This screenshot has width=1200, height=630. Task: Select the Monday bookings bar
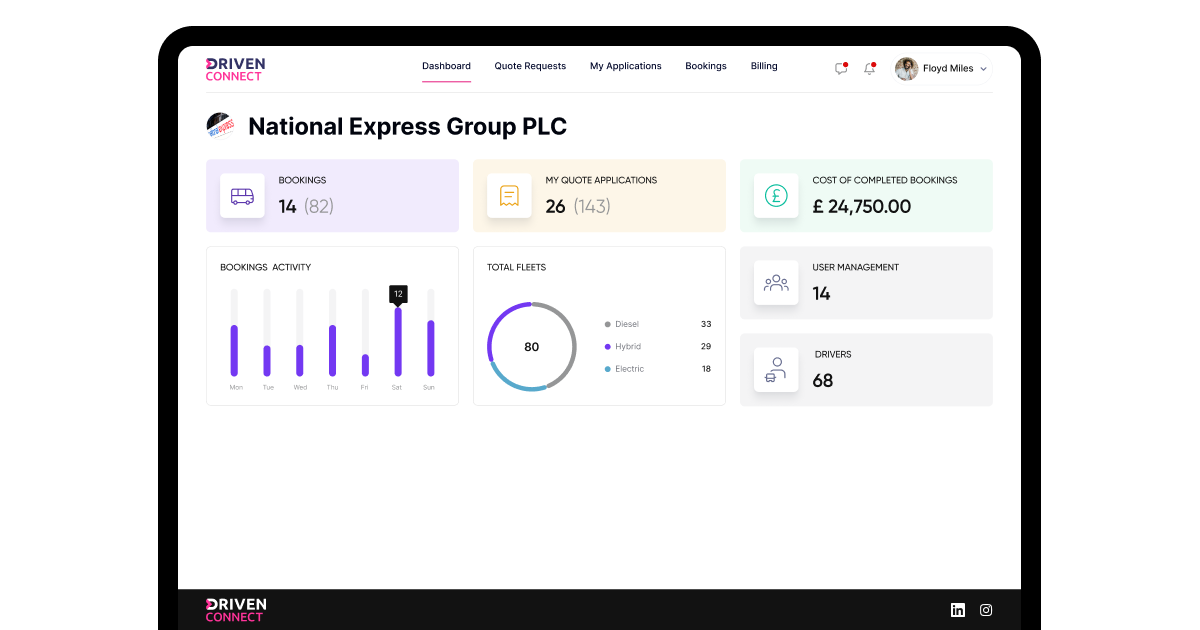tap(235, 350)
